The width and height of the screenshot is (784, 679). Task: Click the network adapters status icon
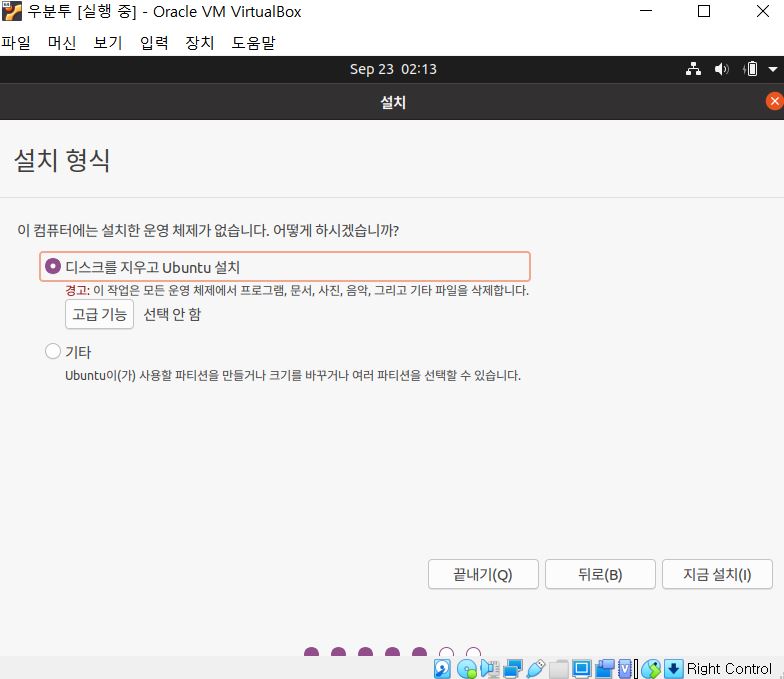click(x=513, y=668)
